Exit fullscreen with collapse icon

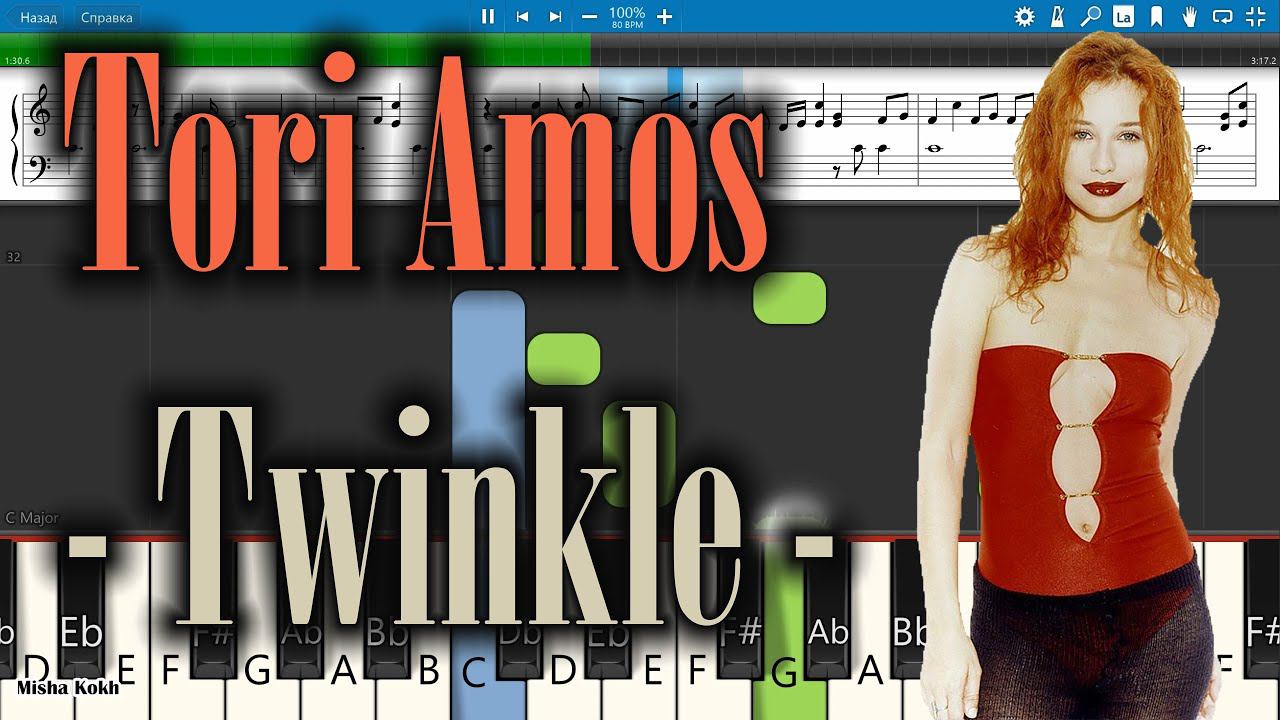[x=1255, y=16]
